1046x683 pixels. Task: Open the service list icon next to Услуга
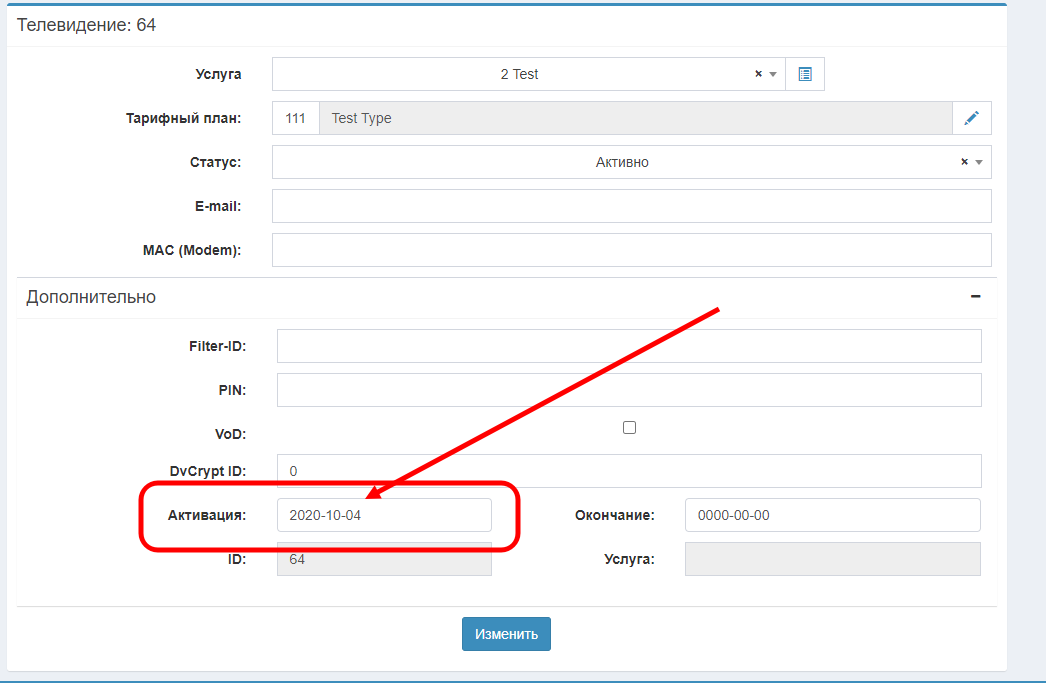(x=805, y=74)
